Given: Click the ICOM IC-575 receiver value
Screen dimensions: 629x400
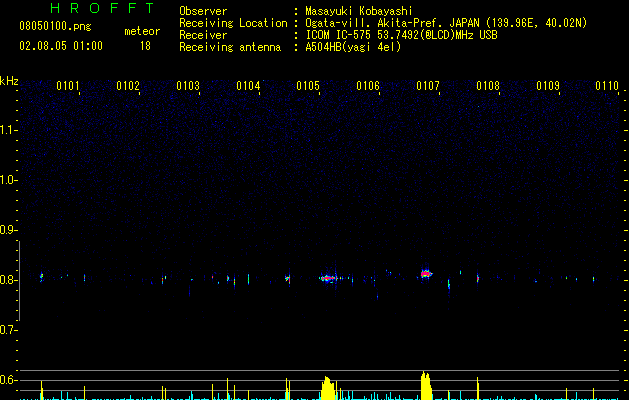Looking at the screenshot, I should click(402, 35).
